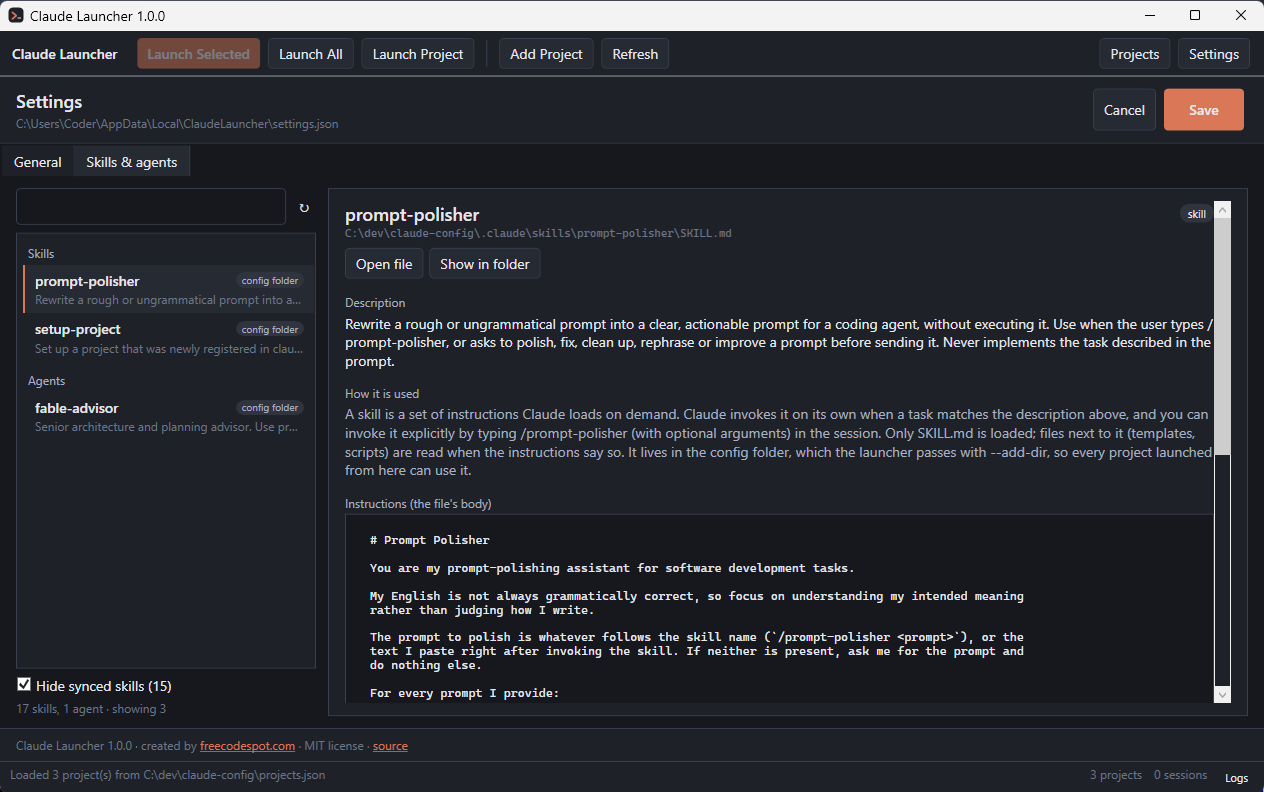Open the Settings view from toolbar
The width and height of the screenshot is (1264, 792).
[x=1214, y=54]
